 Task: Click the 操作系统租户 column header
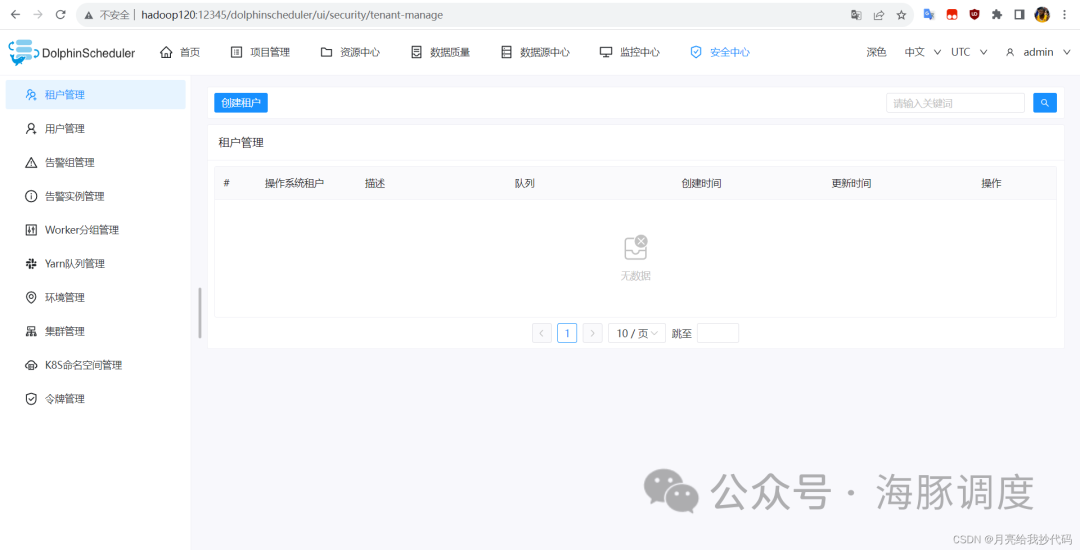(x=294, y=184)
